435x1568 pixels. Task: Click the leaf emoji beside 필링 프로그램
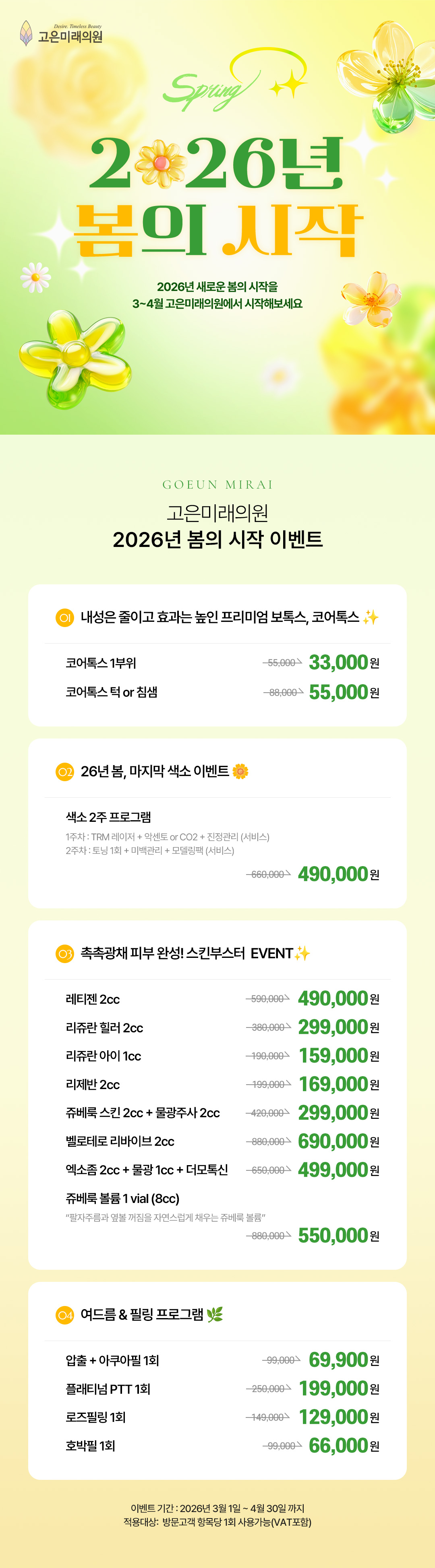[x=214, y=1315]
